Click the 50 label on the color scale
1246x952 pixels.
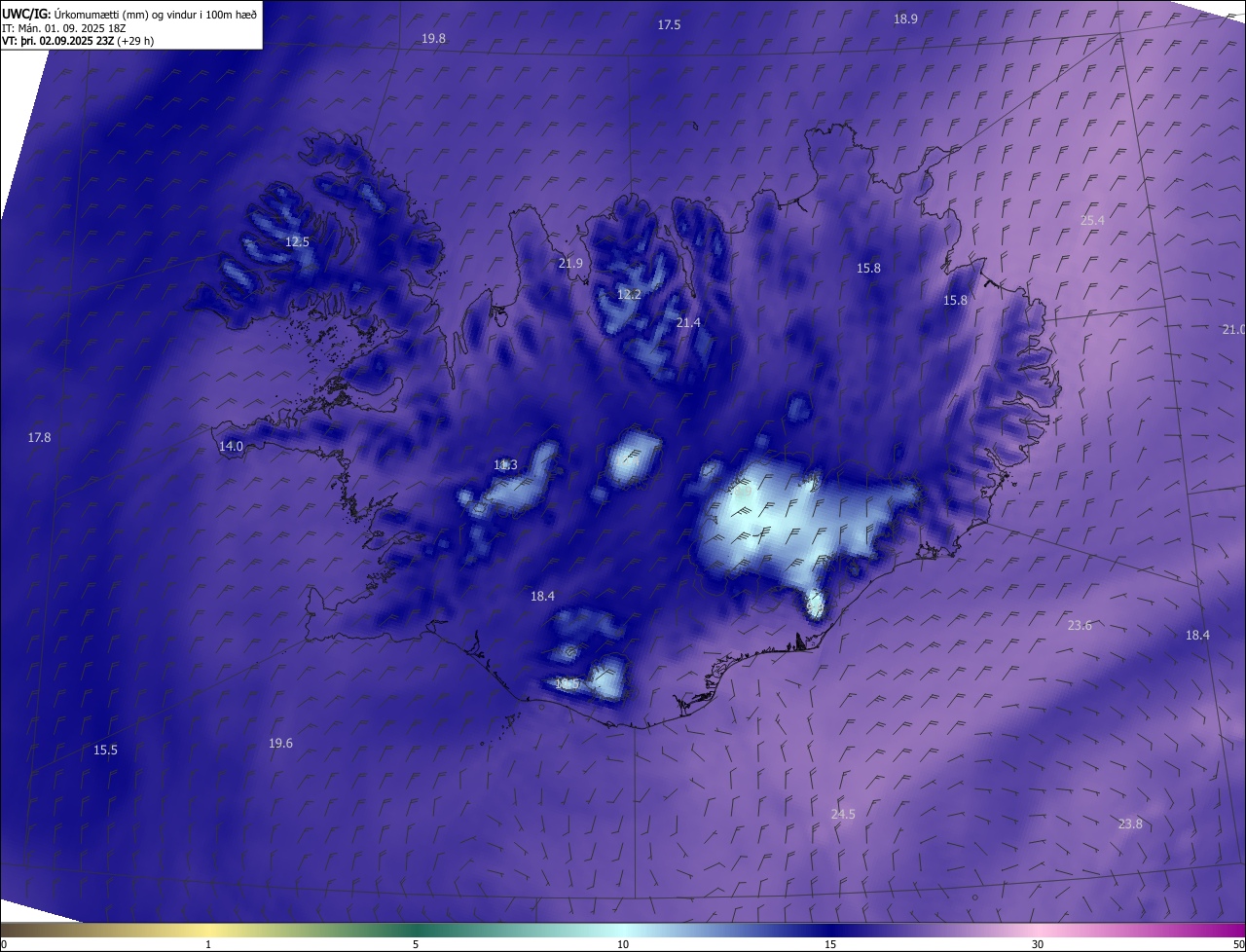[x=1238, y=945]
